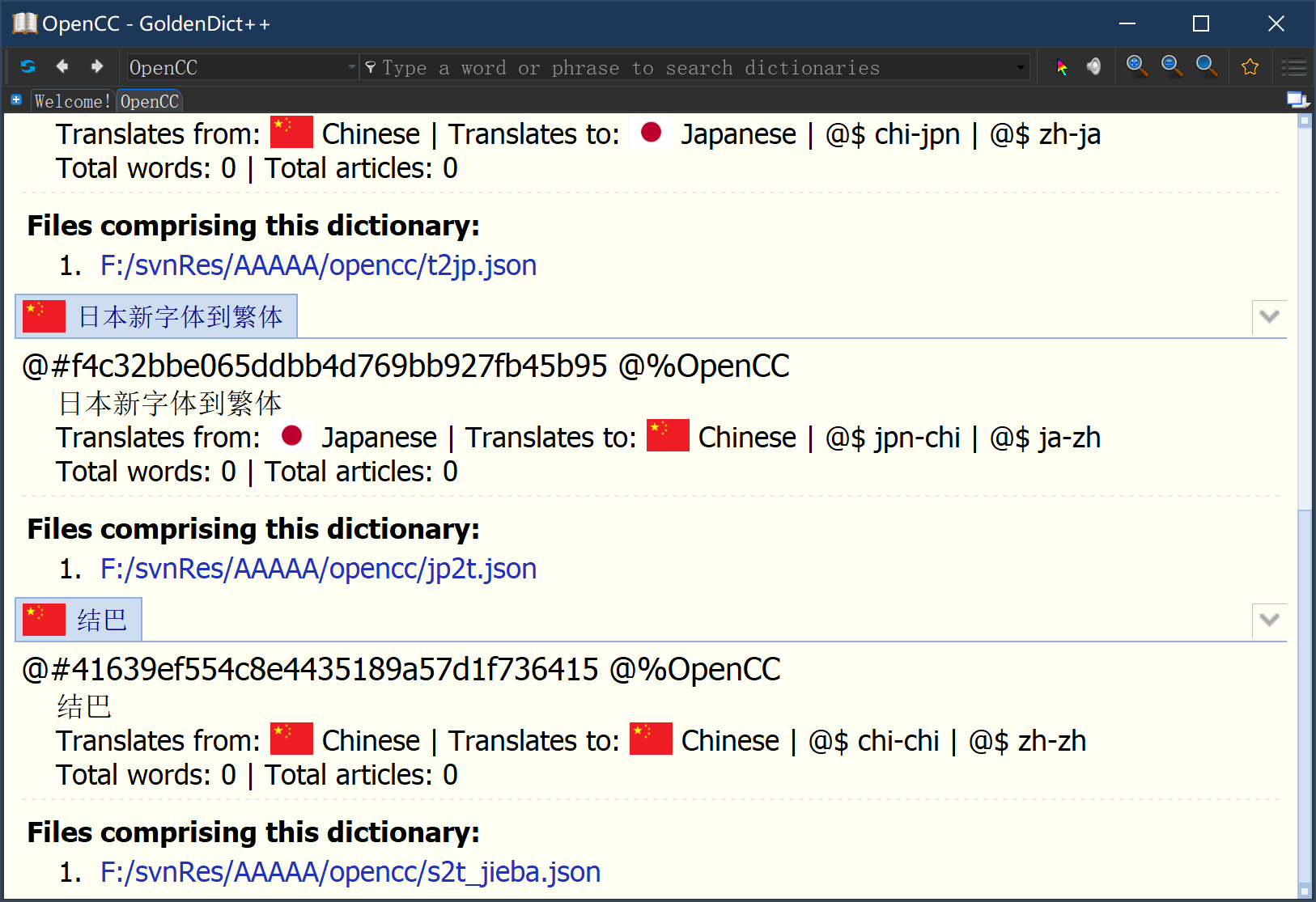Click the hash text @#f4c32bbe065ddbb4d769bb927fb45b95
The width and height of the screenshot is (1316, 902).
point(315,366)
